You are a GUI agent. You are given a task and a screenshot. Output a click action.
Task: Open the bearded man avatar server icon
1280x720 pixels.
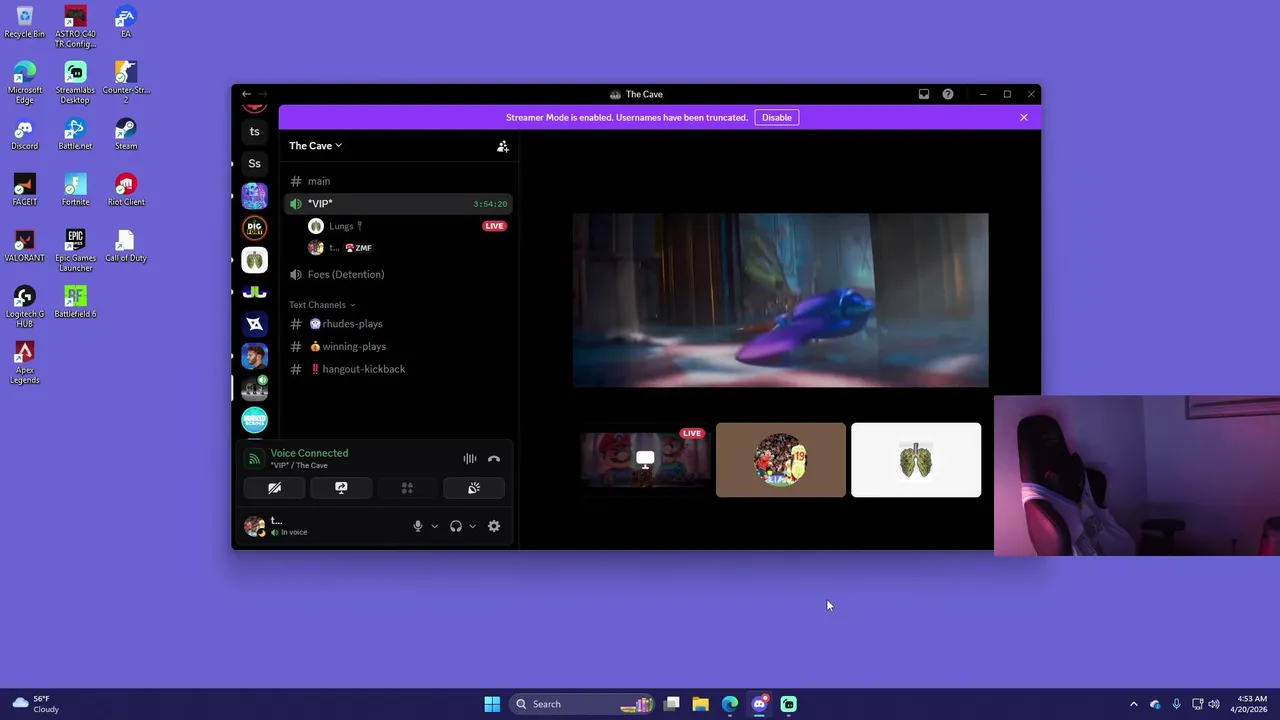click(x=254, y=356)
